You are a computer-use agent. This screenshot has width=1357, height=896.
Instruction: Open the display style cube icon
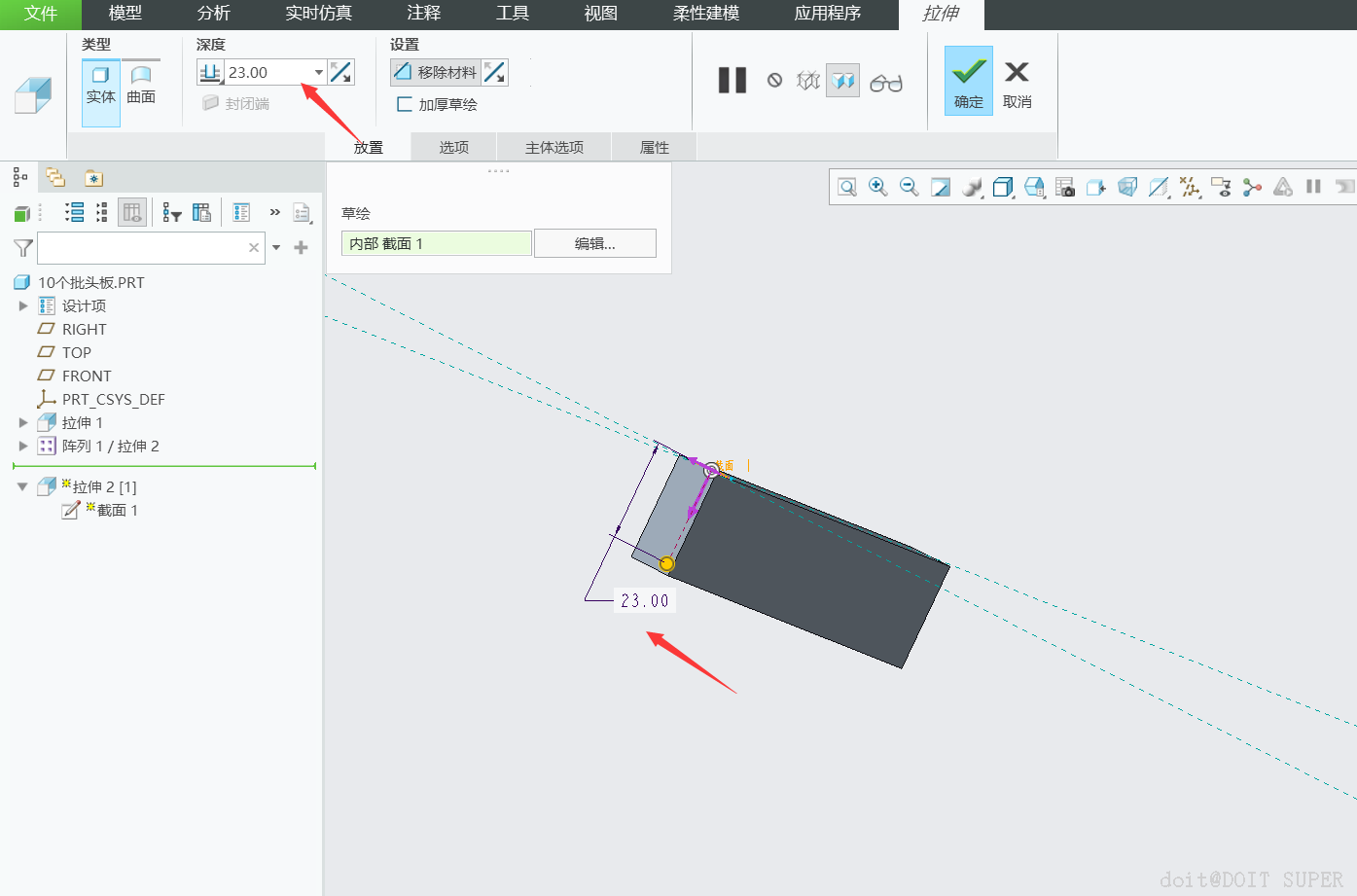tap(1003, 187)
